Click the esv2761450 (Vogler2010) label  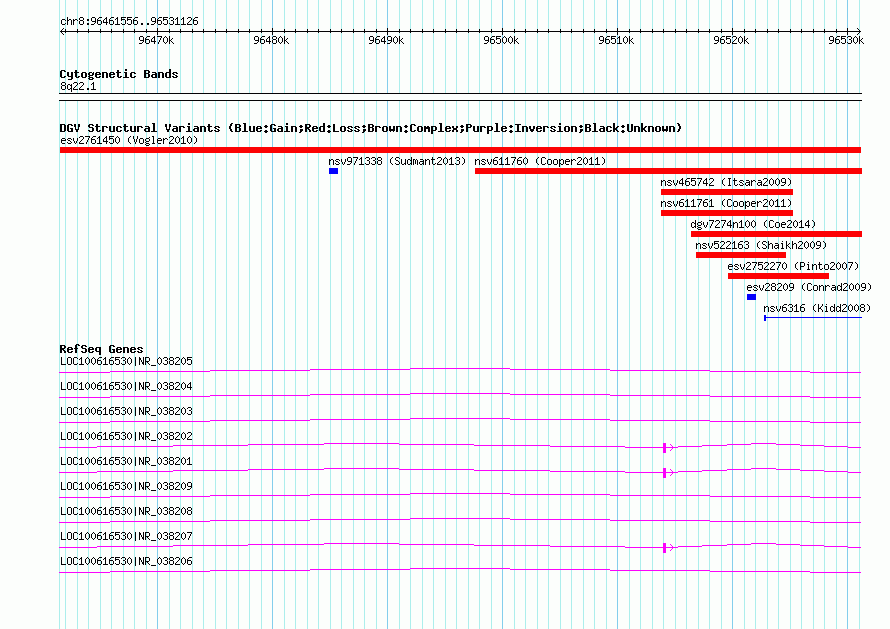pyautogui.click(x=129, y=140)
